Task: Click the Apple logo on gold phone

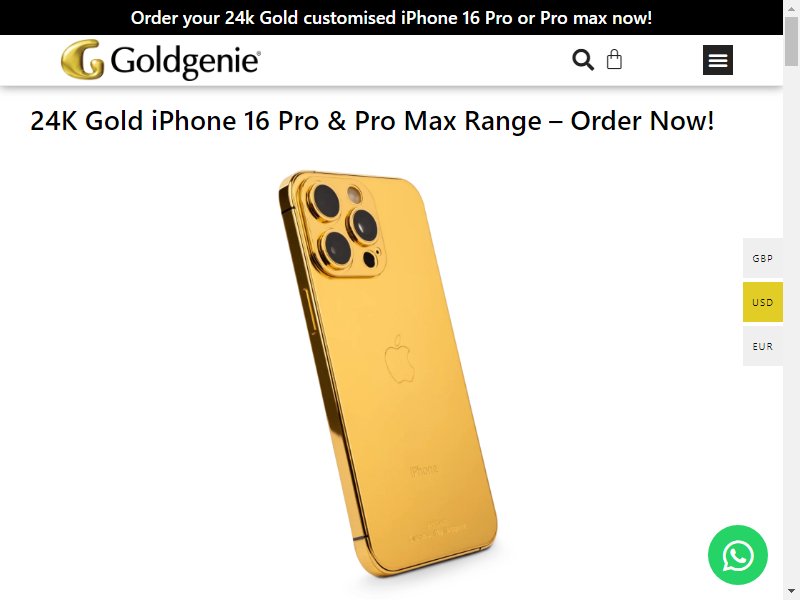Action: tap(399, 359)
